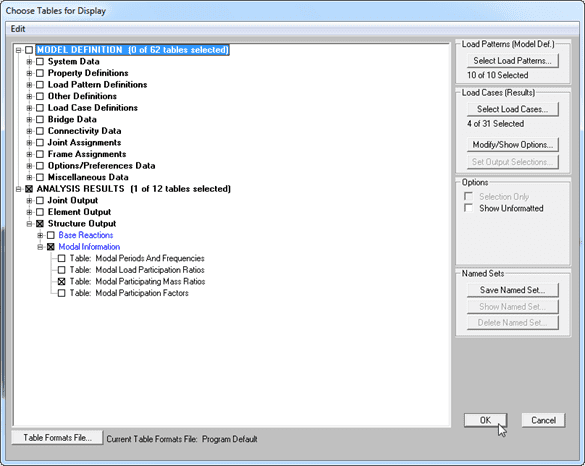The width and height of the screenshot is (585, 466).
Task: Select Table: Modal Load Participation Ratios row
Action: [x=137, y=270]
